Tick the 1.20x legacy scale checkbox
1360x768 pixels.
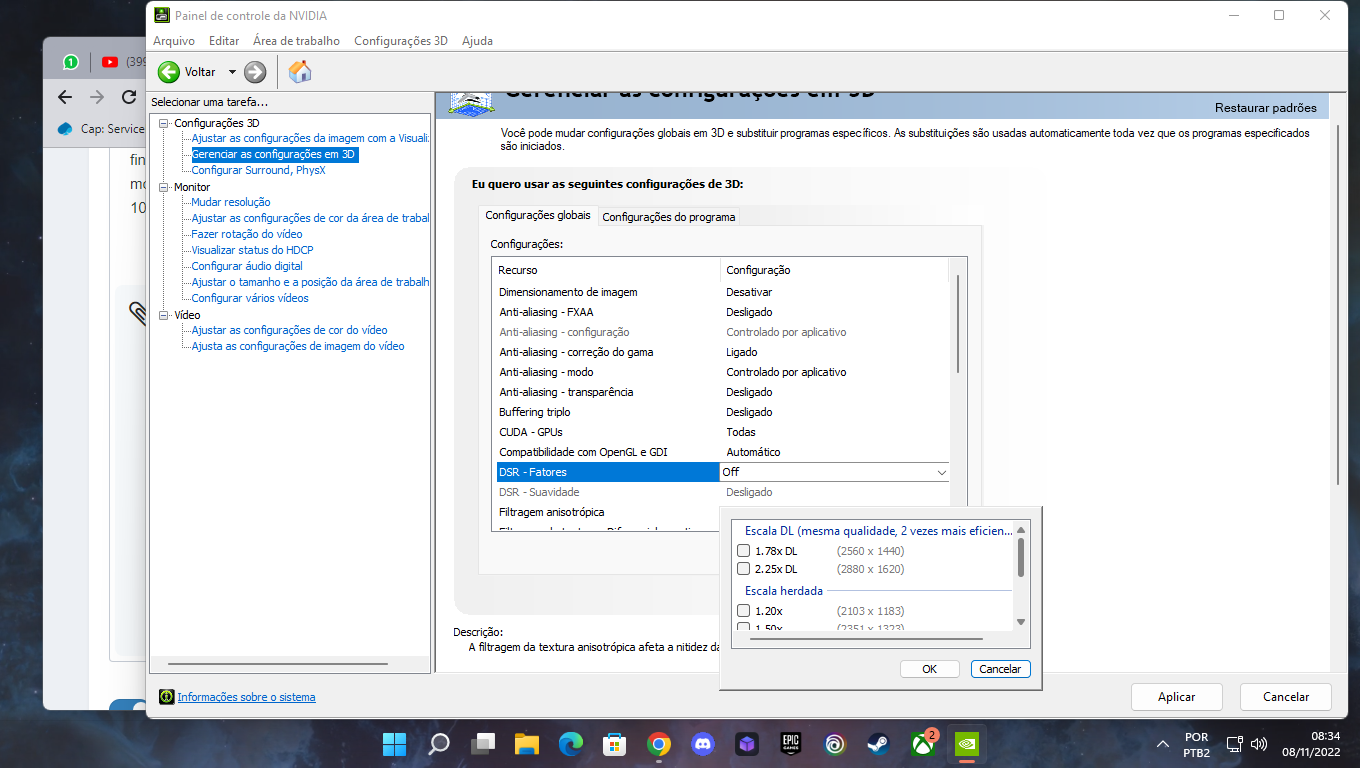point(743,611)
